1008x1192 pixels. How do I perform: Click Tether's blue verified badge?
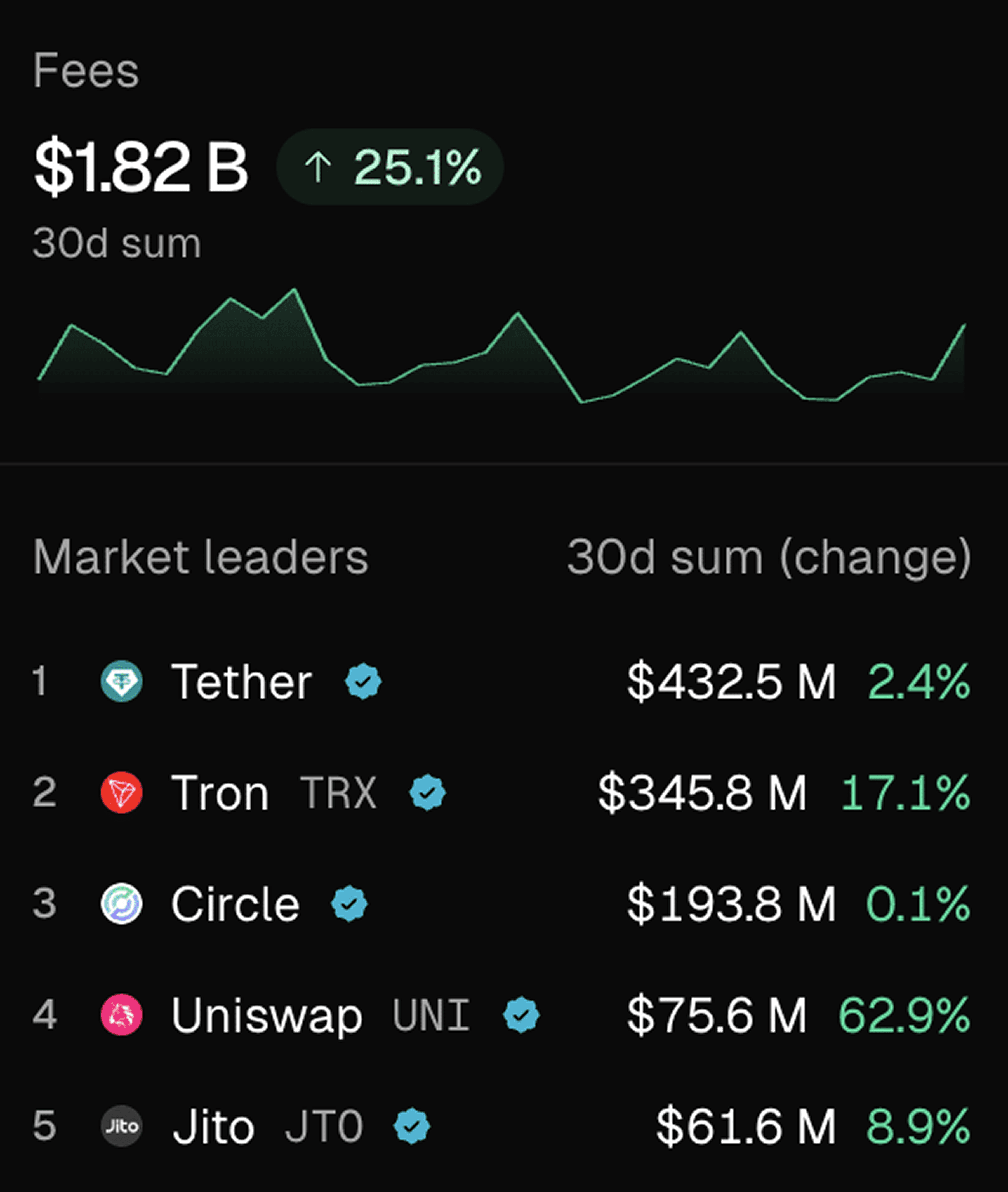coord(363,681)
